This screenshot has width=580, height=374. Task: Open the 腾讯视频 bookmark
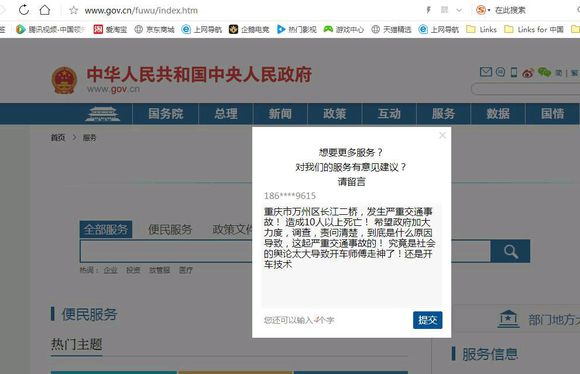pos(51,29)
